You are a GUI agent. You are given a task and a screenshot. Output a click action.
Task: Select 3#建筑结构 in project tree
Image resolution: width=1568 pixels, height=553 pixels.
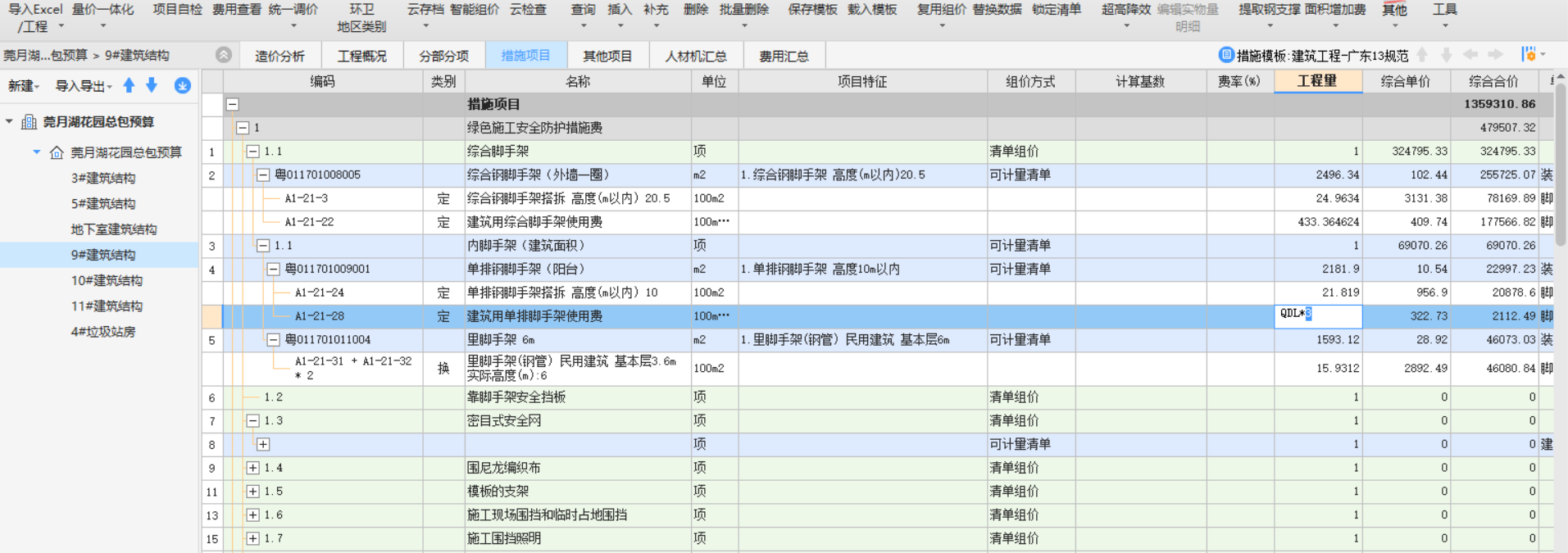pos(103,178)
